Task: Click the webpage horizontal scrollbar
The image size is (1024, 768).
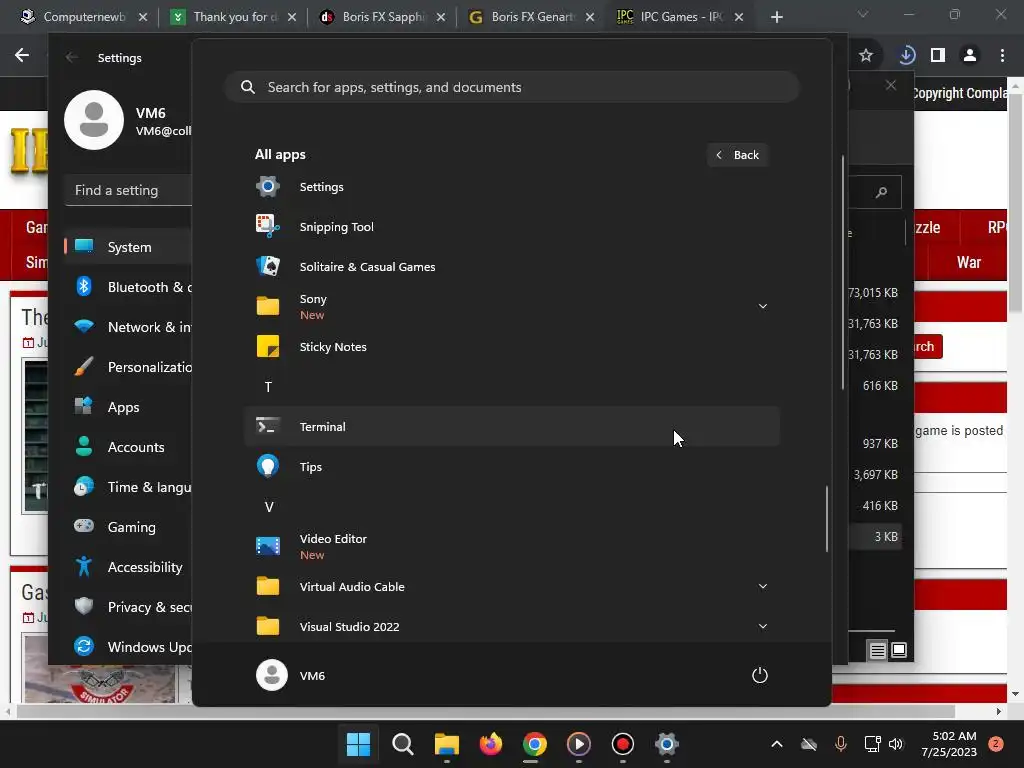Action: pos(486,711)
